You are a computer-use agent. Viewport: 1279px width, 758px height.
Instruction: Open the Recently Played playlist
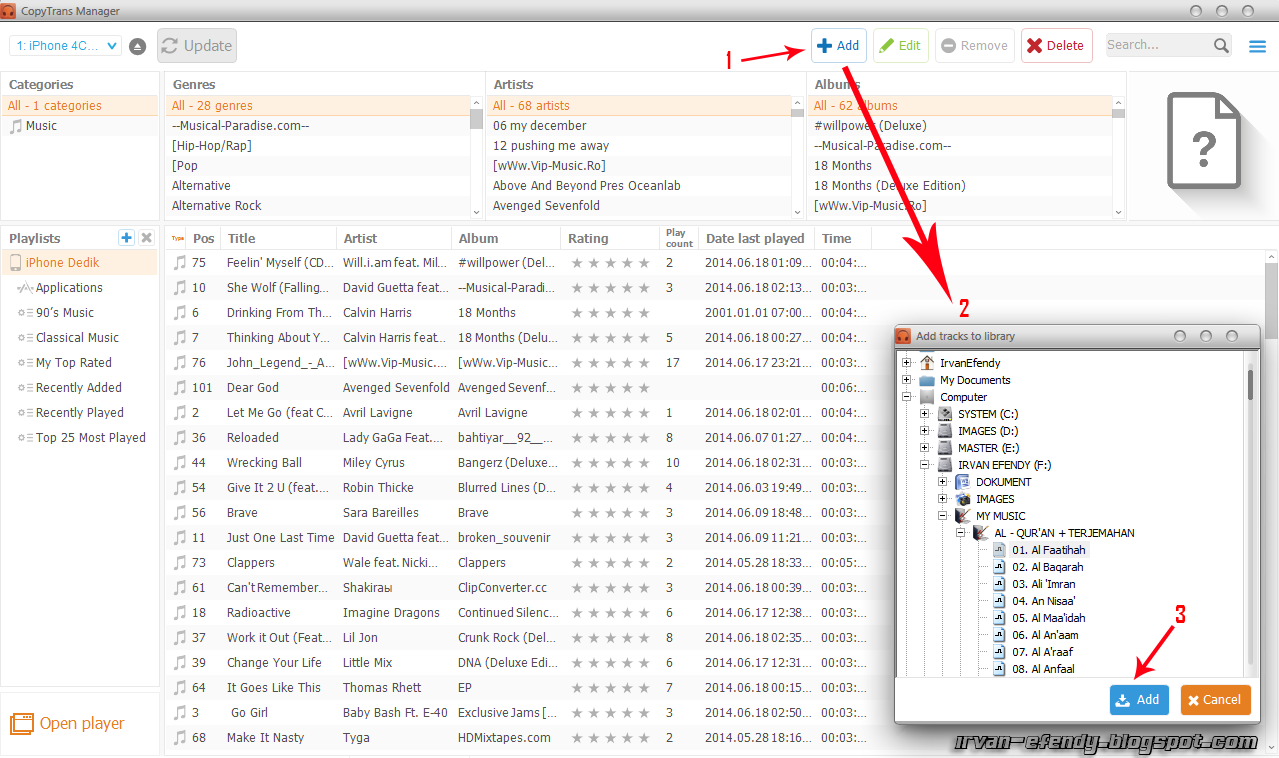pyautogui.click(x=80, y=413)
